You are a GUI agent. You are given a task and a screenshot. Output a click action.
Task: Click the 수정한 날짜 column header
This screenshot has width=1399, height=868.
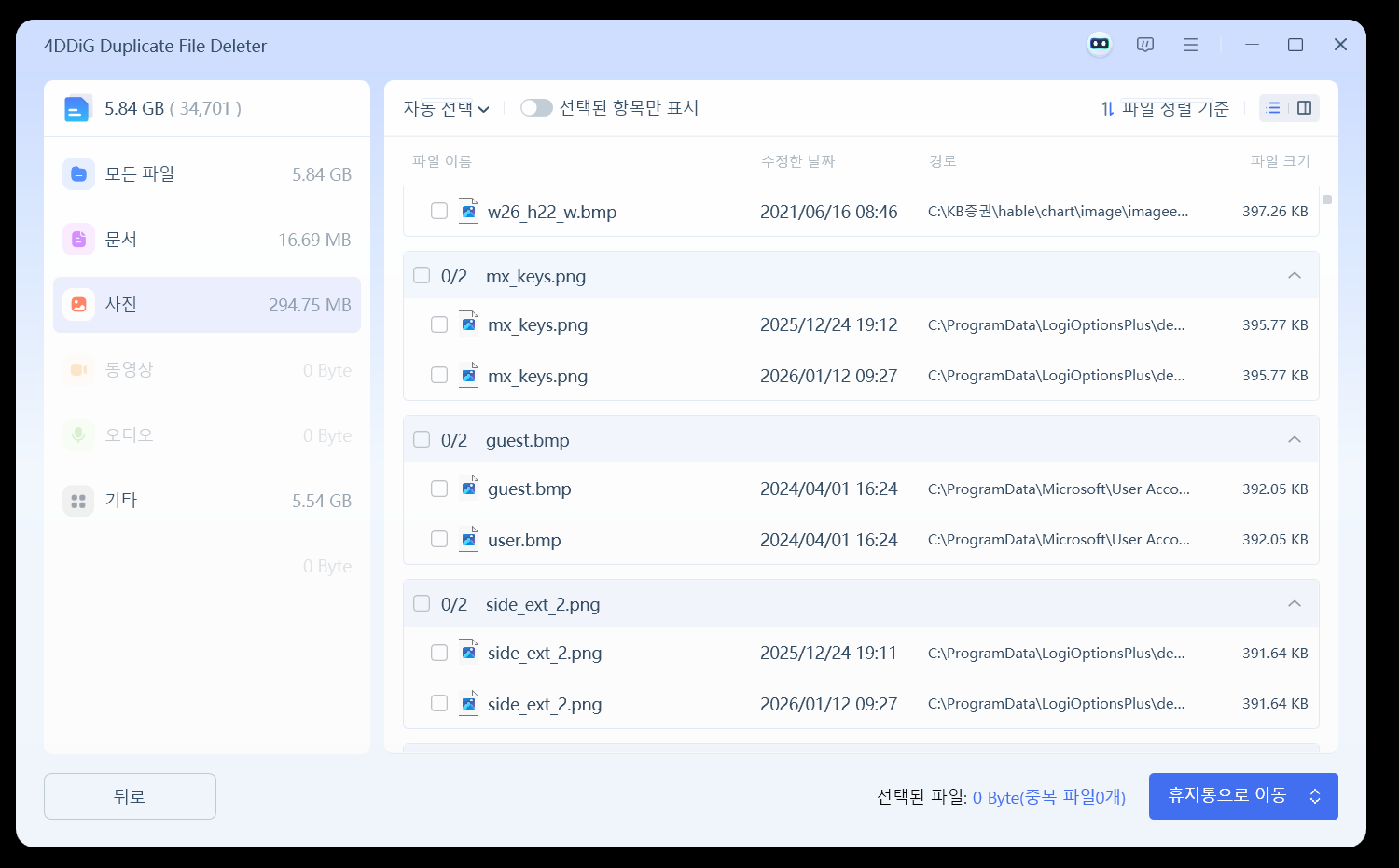pyautogui.click(x=797, y=161)
